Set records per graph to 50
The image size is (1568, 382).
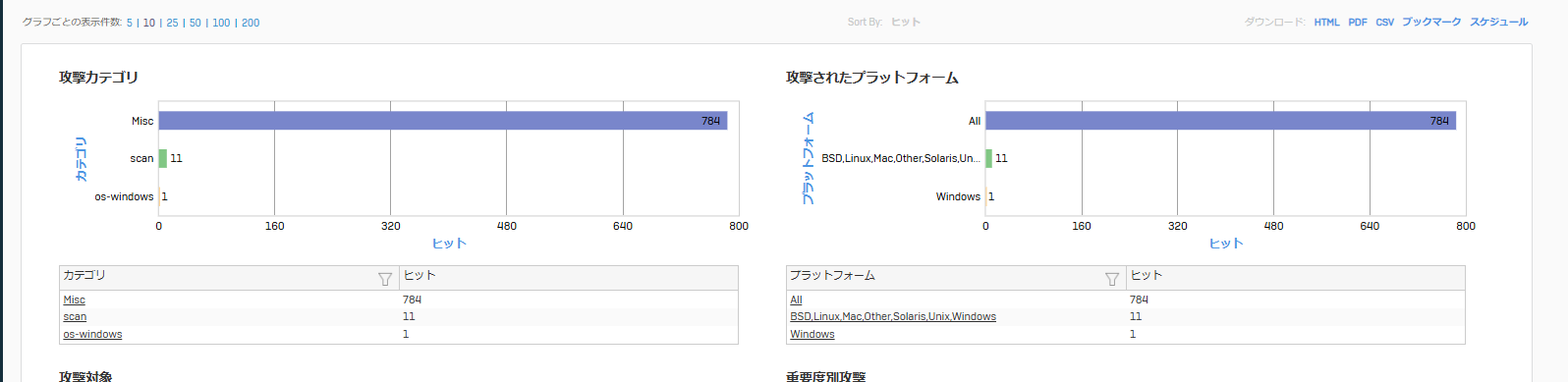(196, 23)
